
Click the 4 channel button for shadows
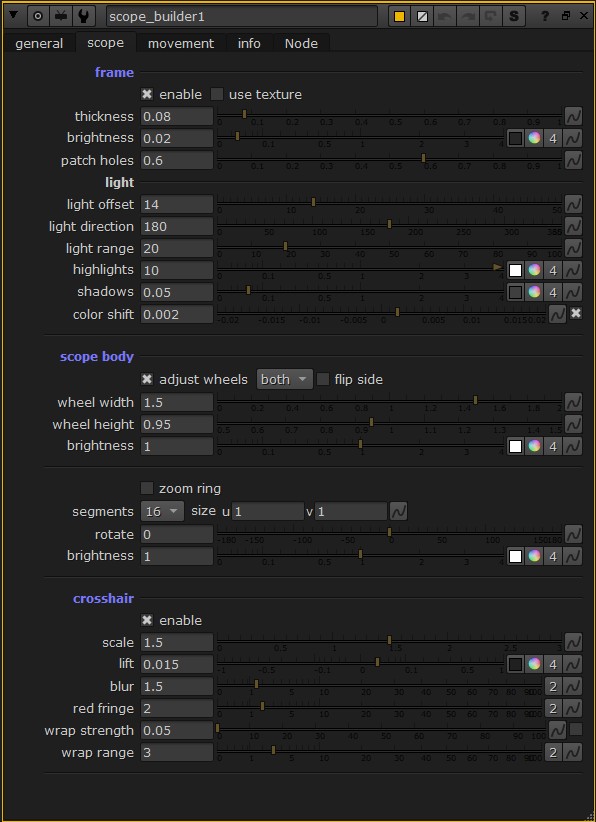(x=553, y=292)
